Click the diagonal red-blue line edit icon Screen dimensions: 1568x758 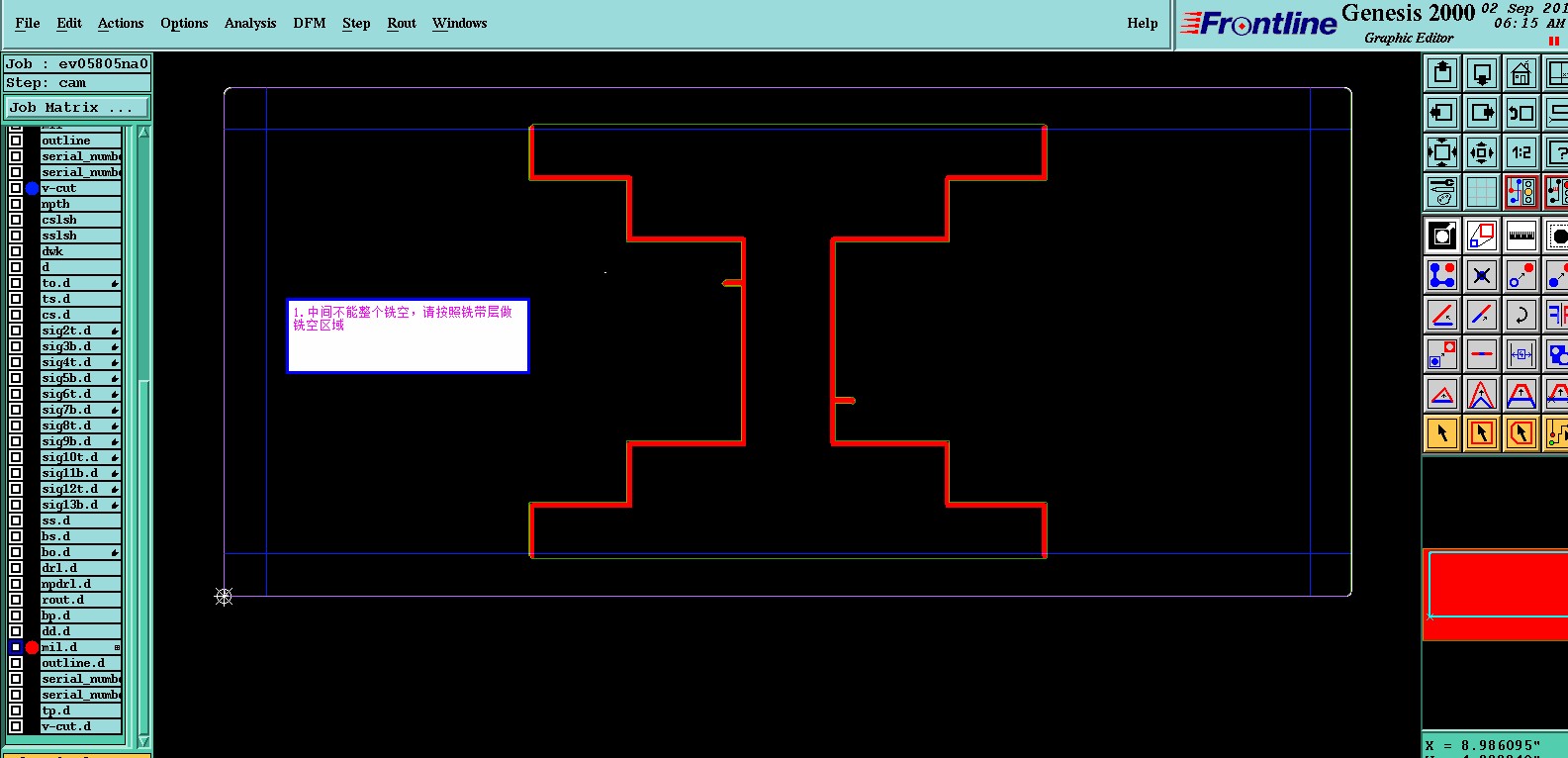pyautogui.click(x=1482, y=315)
